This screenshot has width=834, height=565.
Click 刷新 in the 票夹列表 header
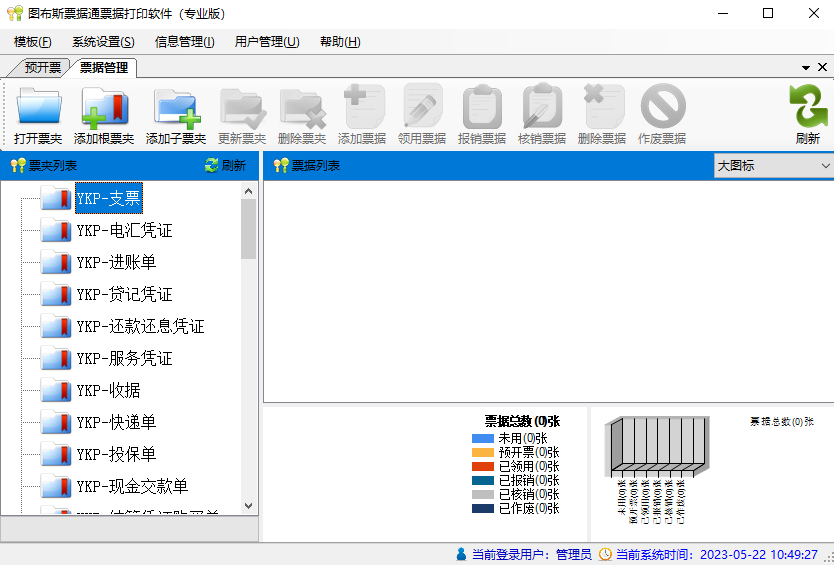click(x=226, y=165)
